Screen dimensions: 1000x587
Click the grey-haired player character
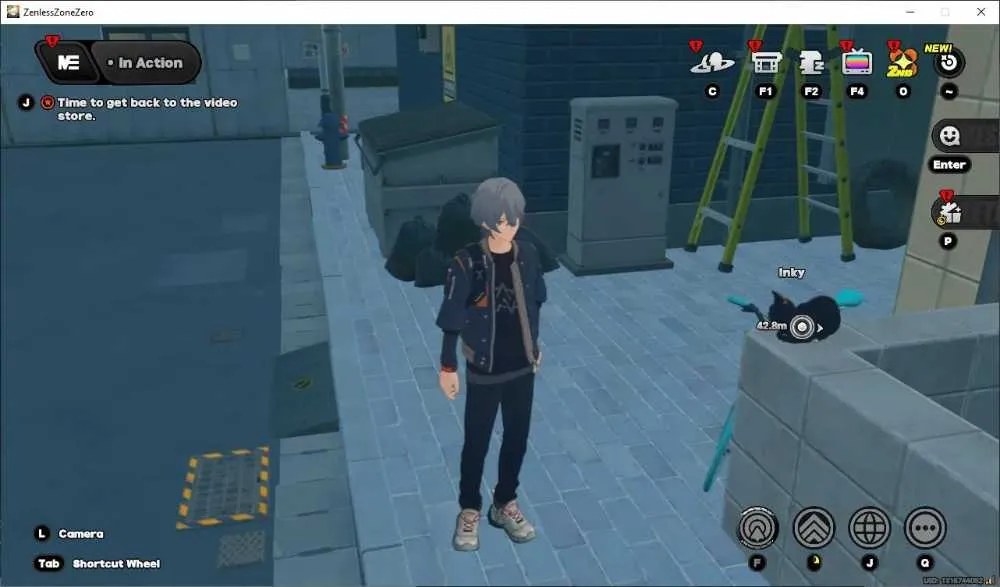493,364
